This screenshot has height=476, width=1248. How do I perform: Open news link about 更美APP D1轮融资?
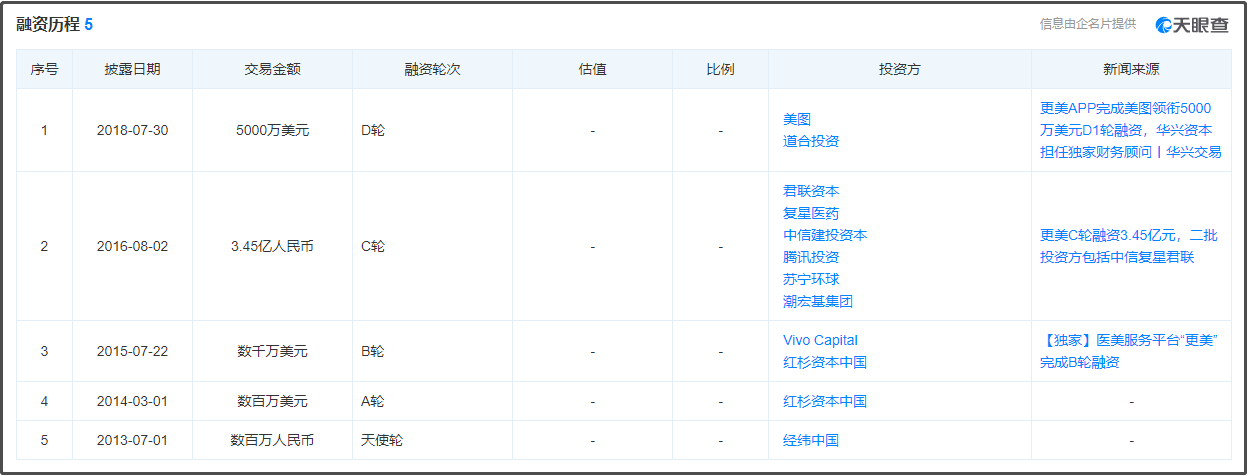(1131, 130)
